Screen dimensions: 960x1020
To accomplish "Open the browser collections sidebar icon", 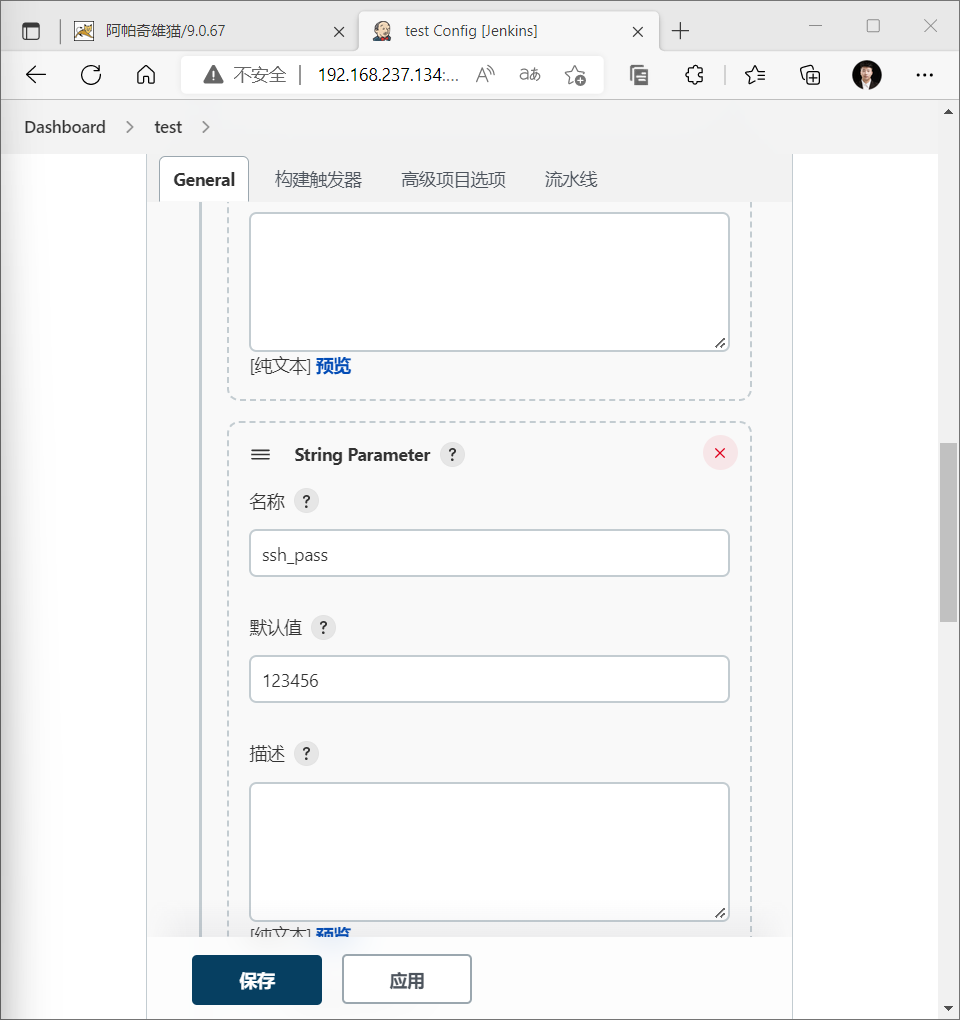I will pos(639,75).
